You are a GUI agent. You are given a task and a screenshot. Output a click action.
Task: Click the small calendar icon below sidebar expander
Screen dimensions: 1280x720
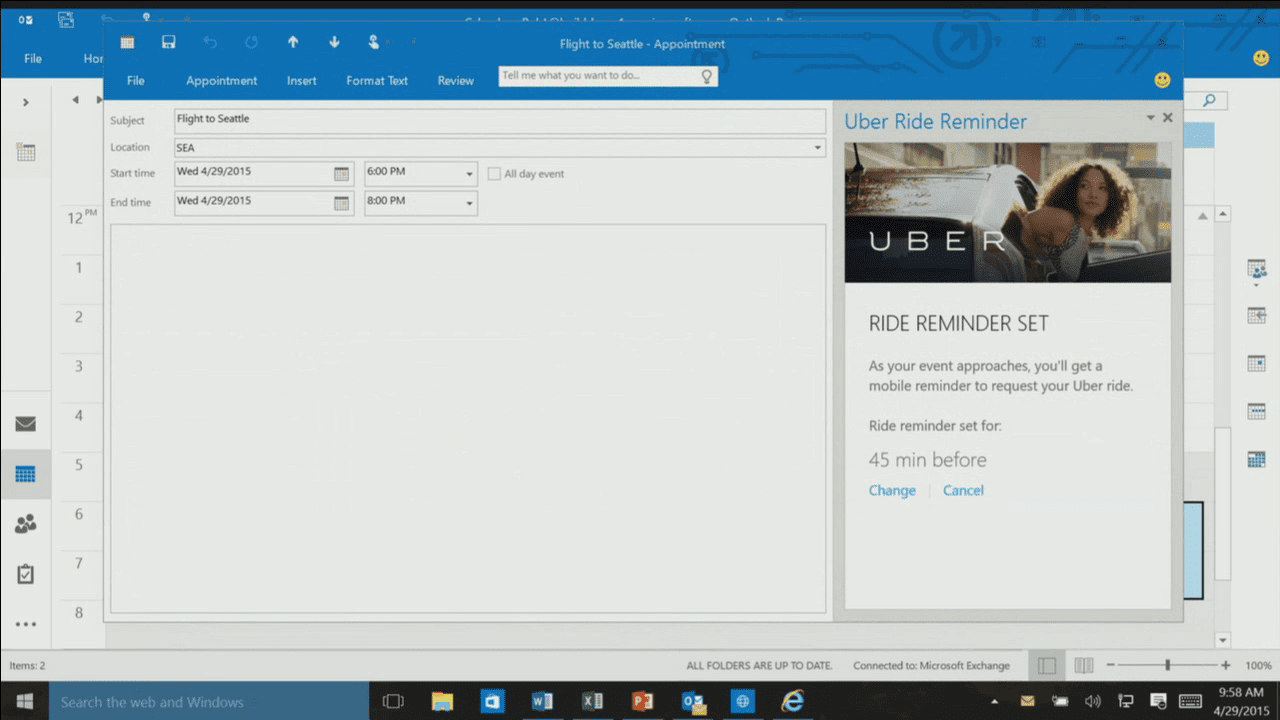click(26, 152)
